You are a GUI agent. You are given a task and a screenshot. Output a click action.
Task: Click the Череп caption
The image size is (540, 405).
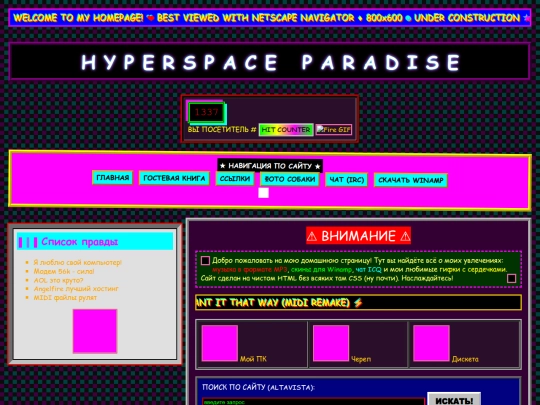coord(361,359)
